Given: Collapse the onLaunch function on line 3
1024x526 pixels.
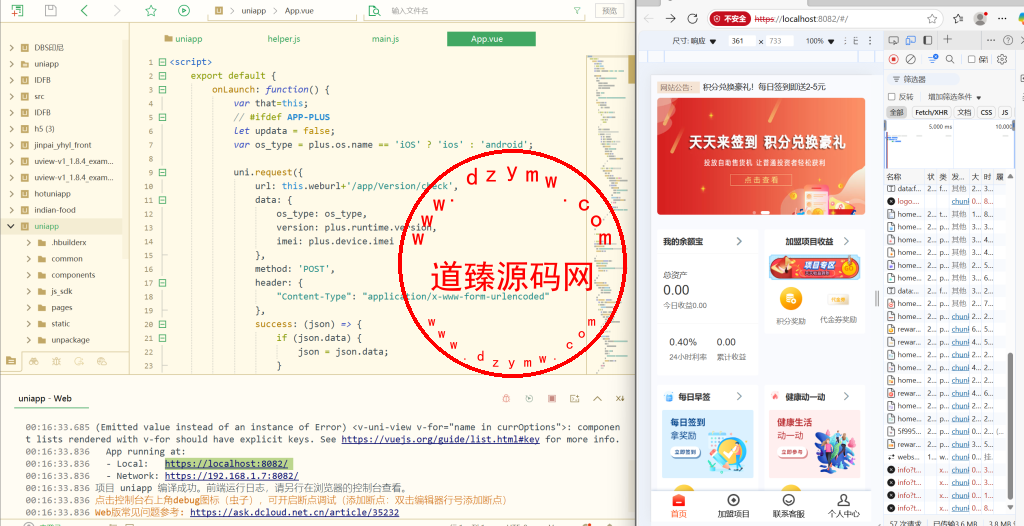Looking at the screenshot, I should 162,90.
